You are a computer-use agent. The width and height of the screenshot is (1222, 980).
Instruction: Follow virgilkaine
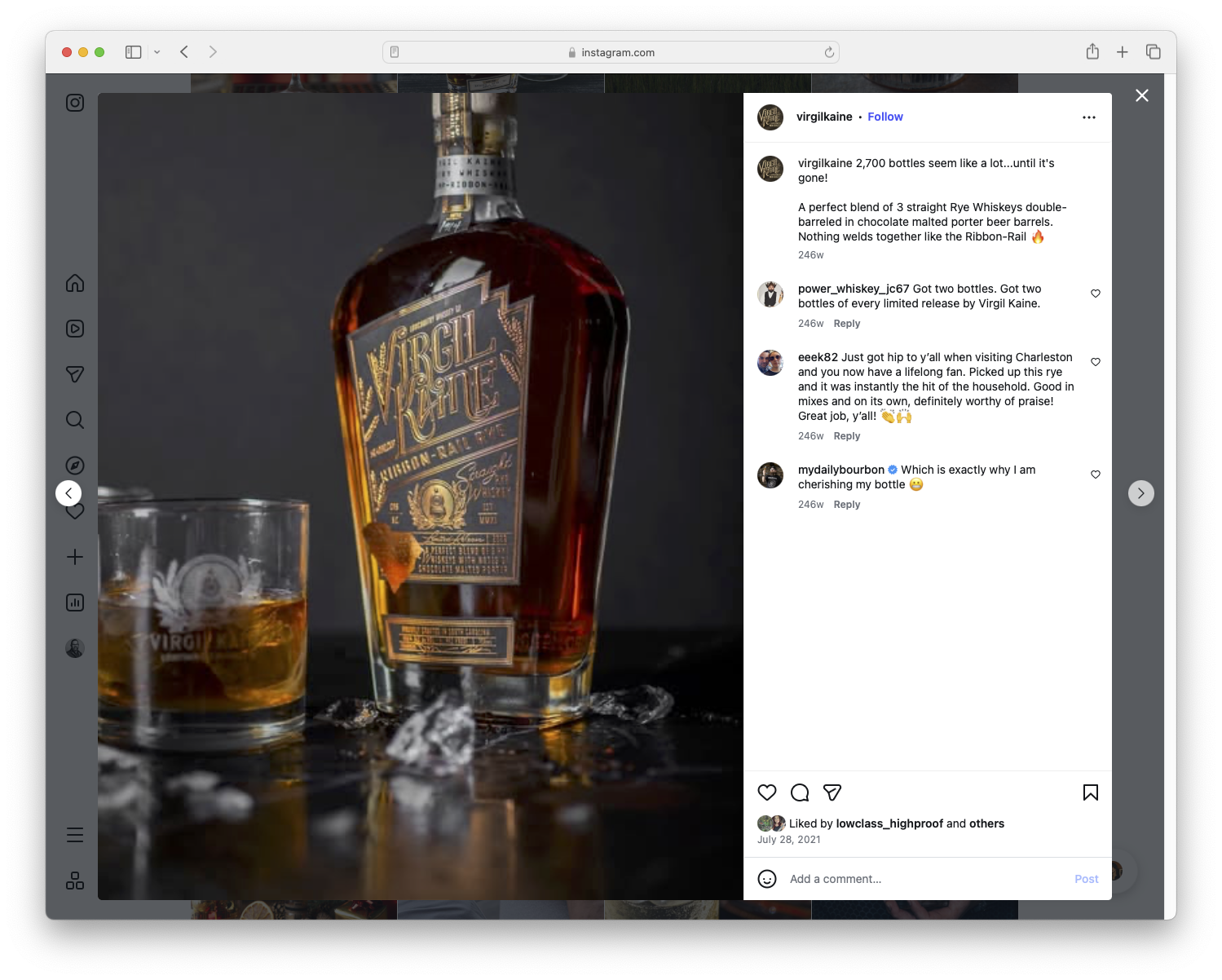coord(885,117)
